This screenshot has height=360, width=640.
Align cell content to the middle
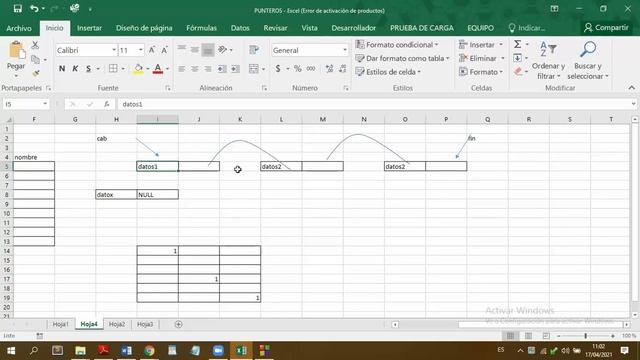(x=195, y=49)
